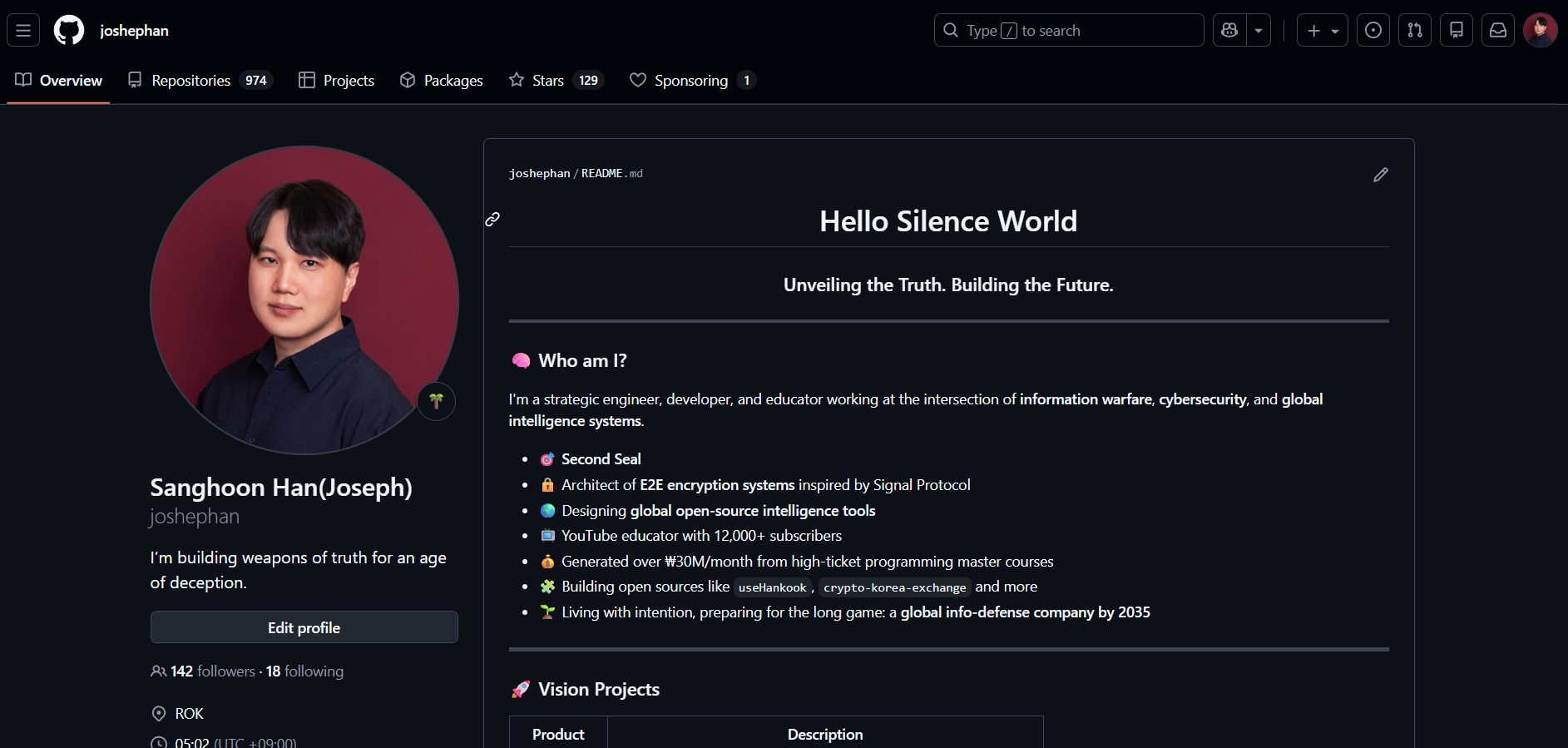Switch to the Repositories tab

click(200, 81)
